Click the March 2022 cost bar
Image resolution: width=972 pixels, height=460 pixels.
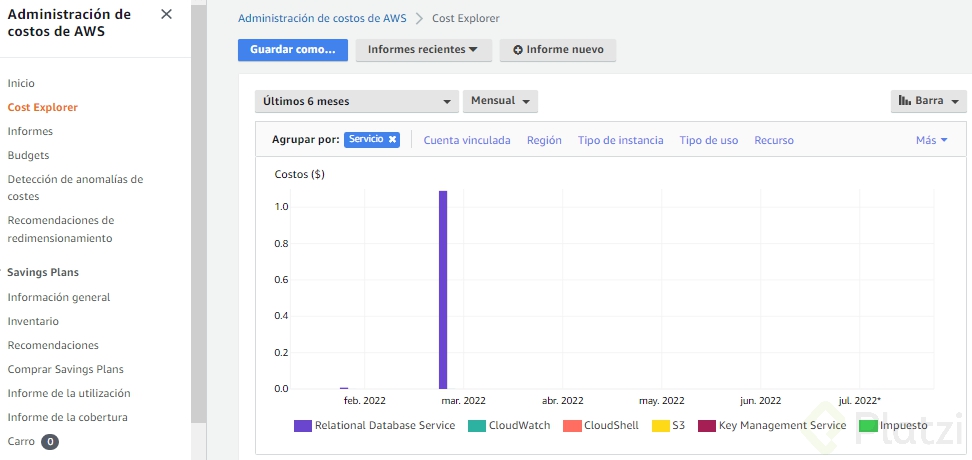pos(443,289)
